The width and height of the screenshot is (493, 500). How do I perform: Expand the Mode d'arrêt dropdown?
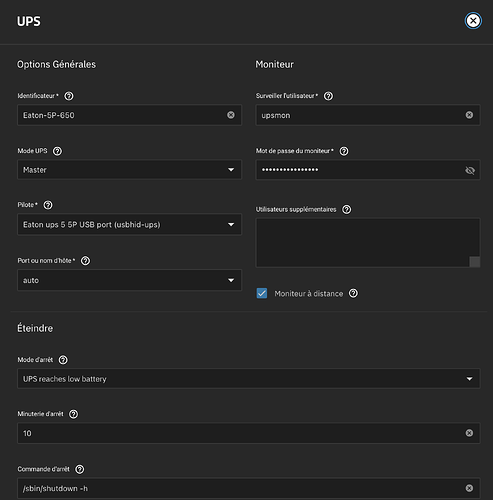tap(249, 379)
